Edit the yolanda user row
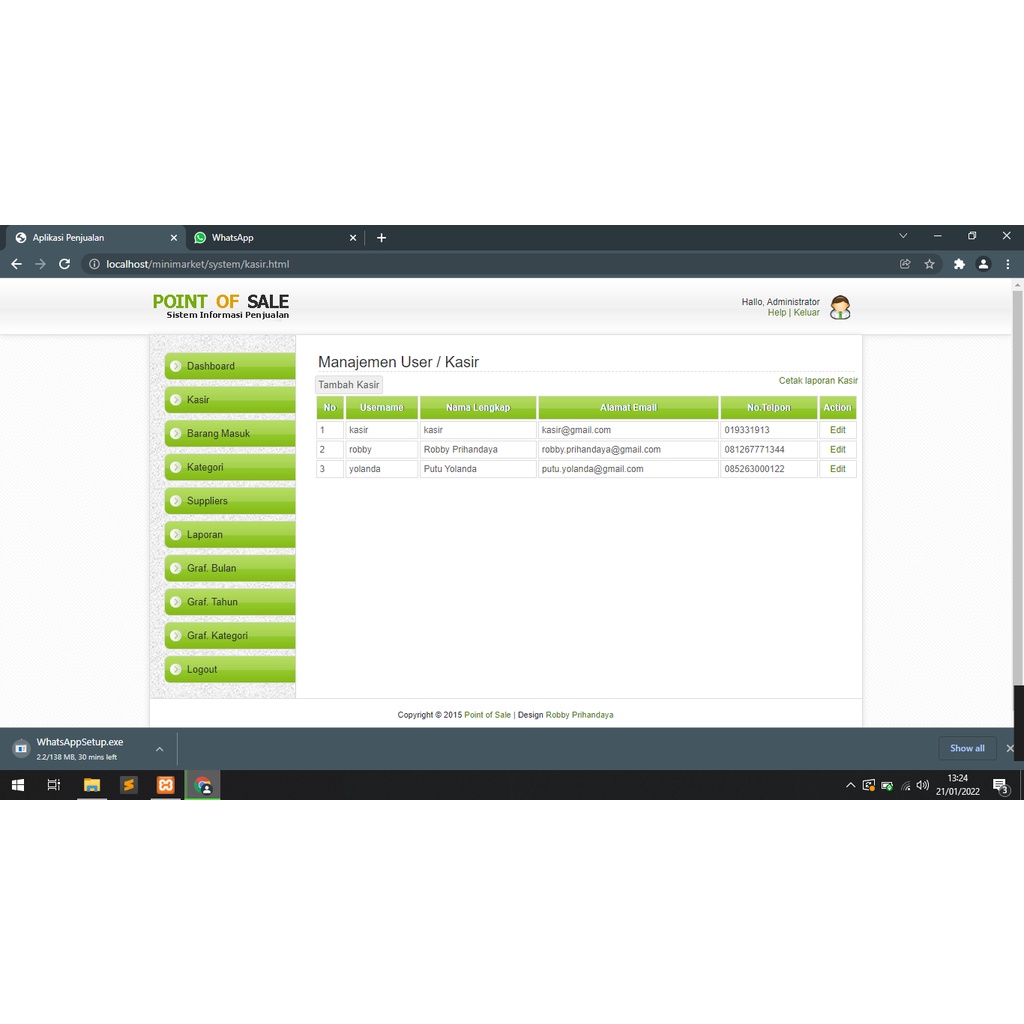 837,469
